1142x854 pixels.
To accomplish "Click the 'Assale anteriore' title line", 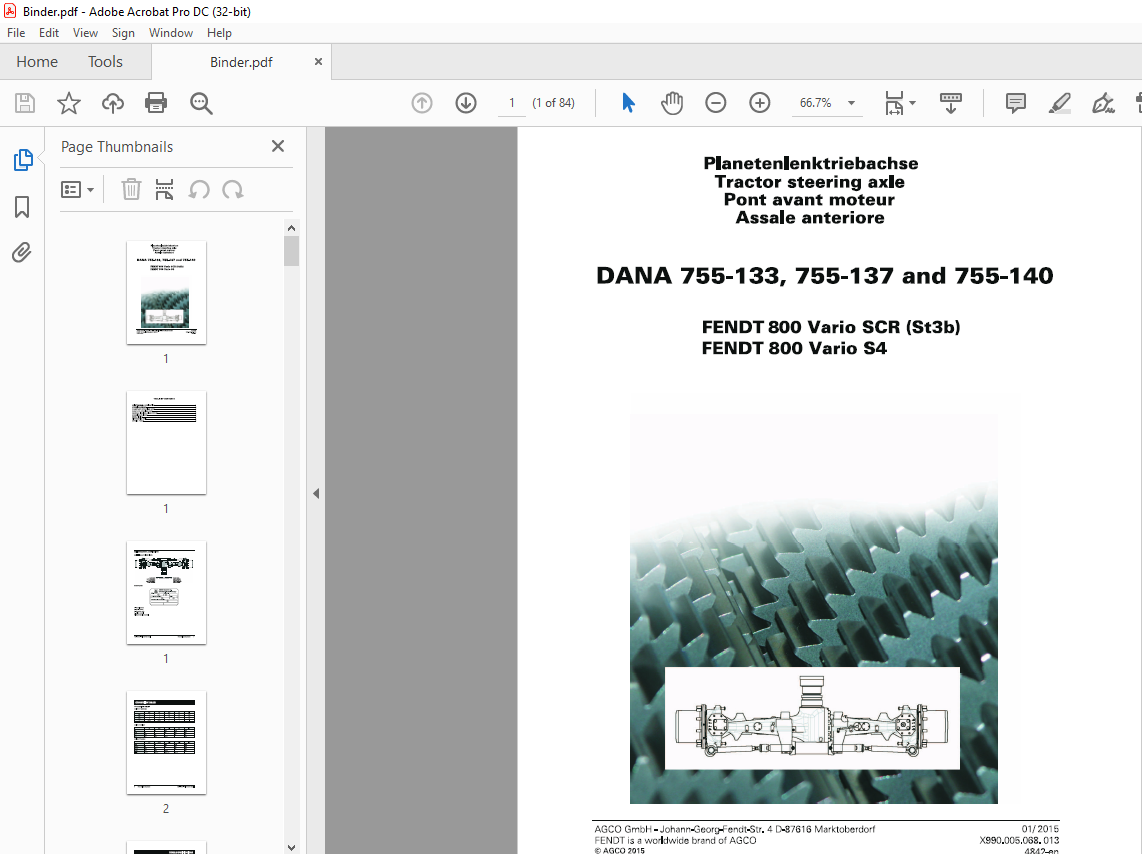I will point(810,218).
